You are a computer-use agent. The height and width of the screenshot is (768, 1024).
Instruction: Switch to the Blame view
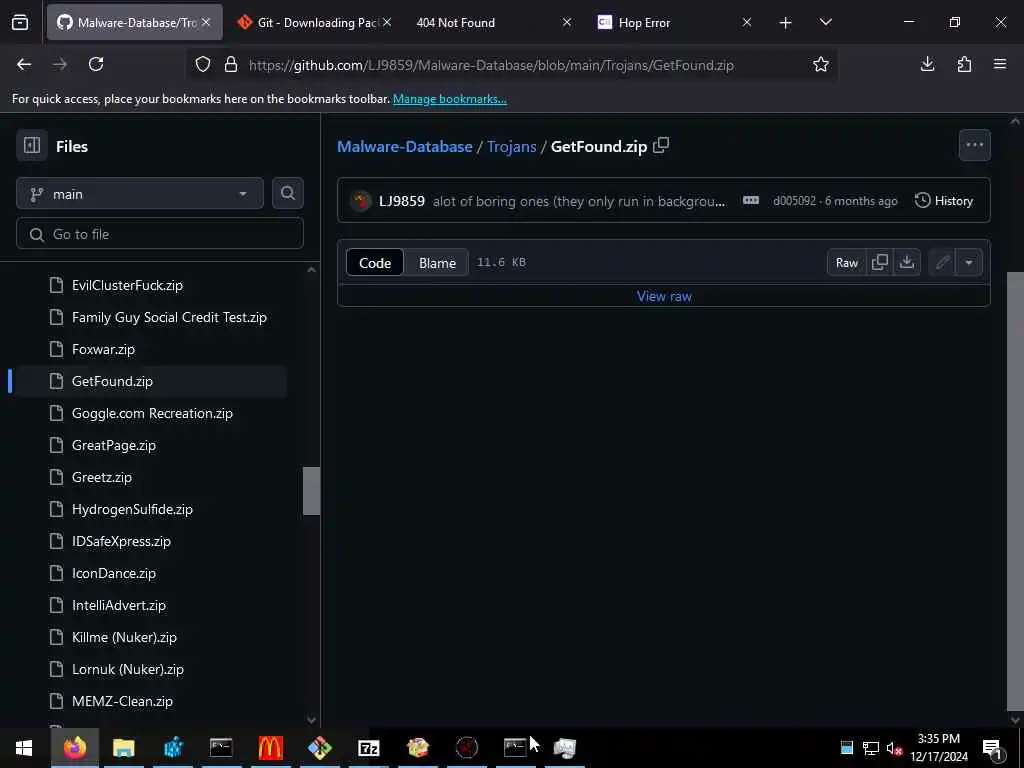click(x=437, y=263)
